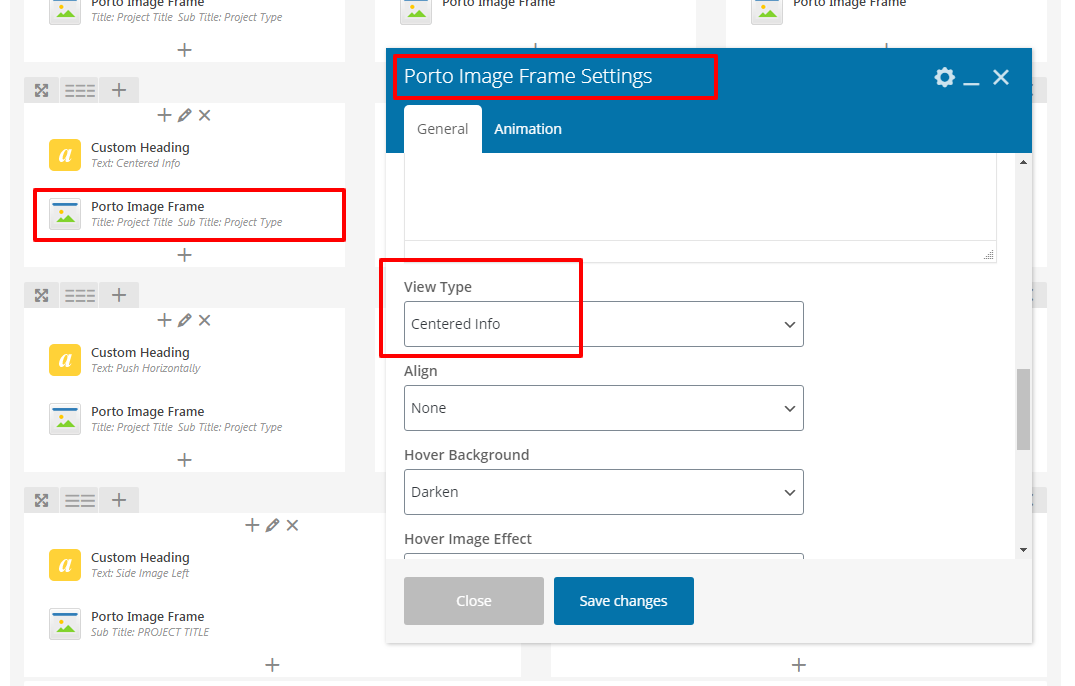Open the View Type dropdown
The image size is (1075, 686).
click(603, 324)
